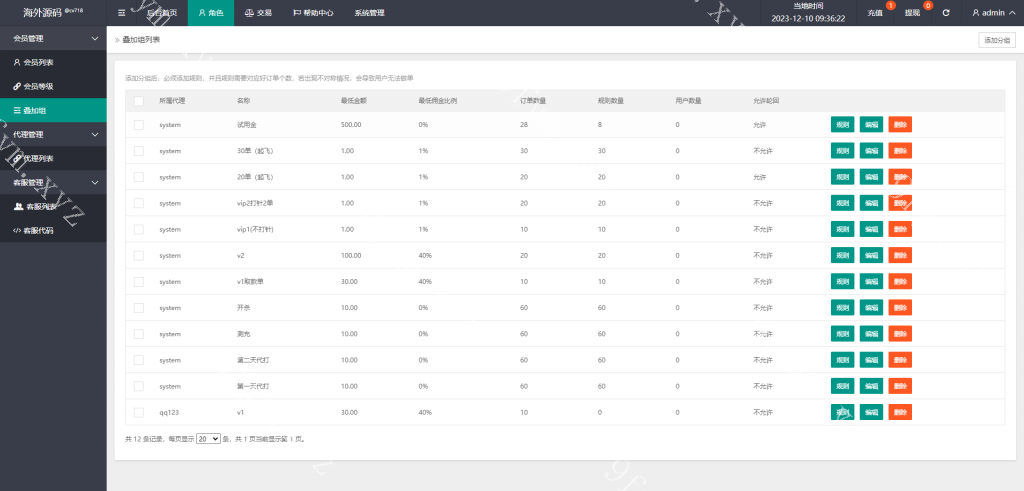
Task: Check the checkbox for vip2打针2单 row
Action: click(x=138, y=203)
